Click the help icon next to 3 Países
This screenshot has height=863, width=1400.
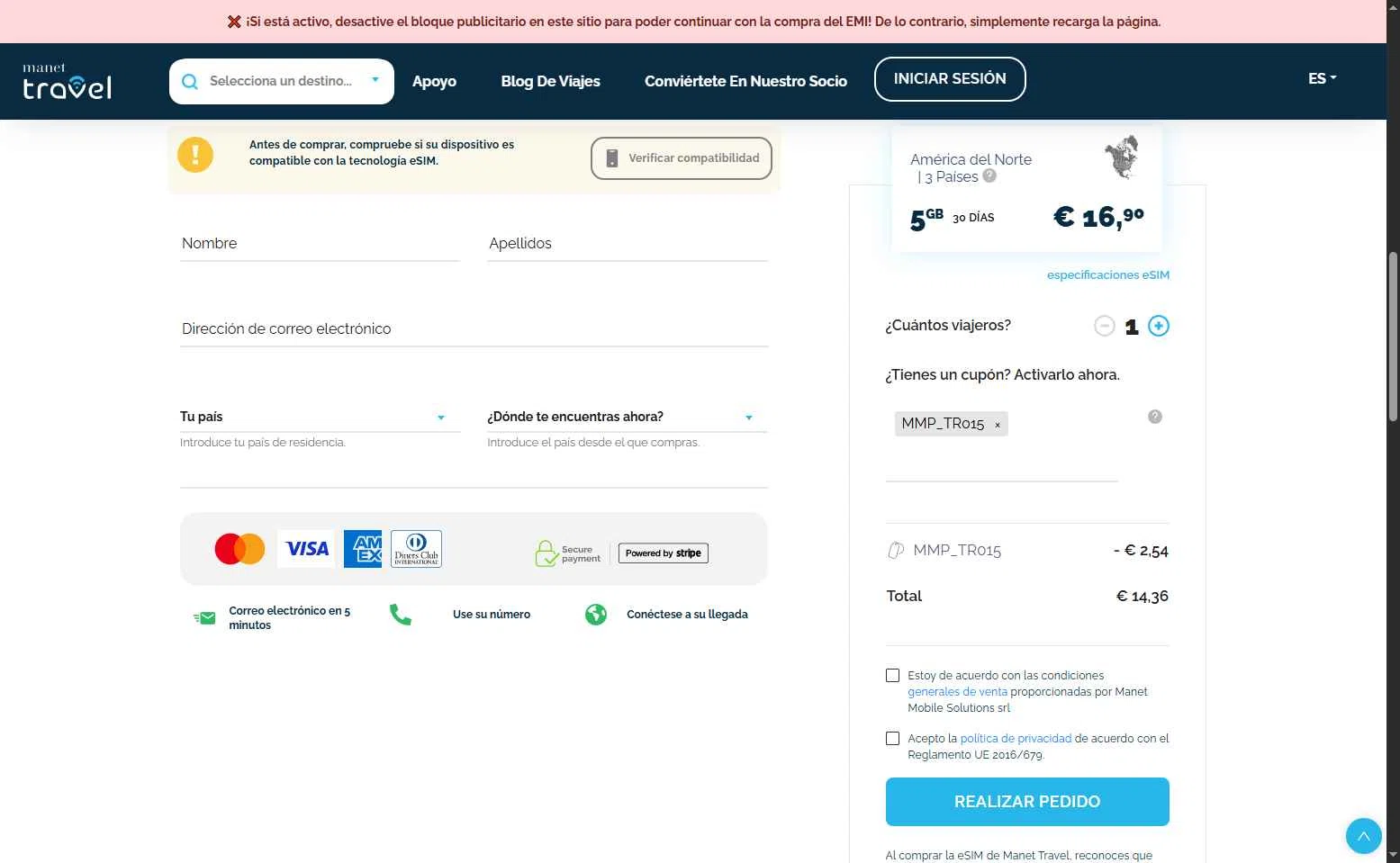click(x=989, y=175)
